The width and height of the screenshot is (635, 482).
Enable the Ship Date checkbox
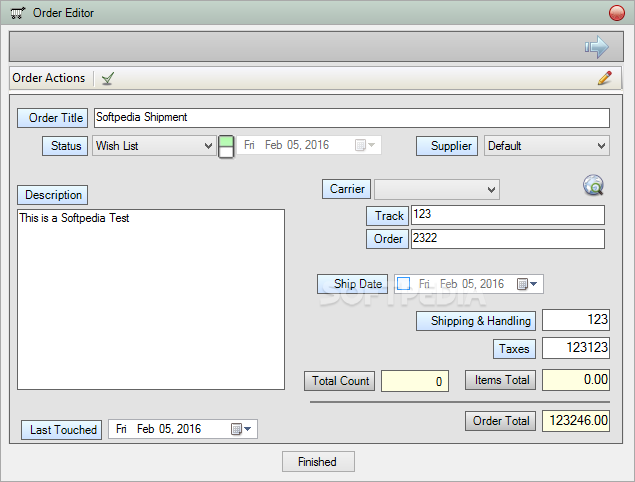pos(403,284)
